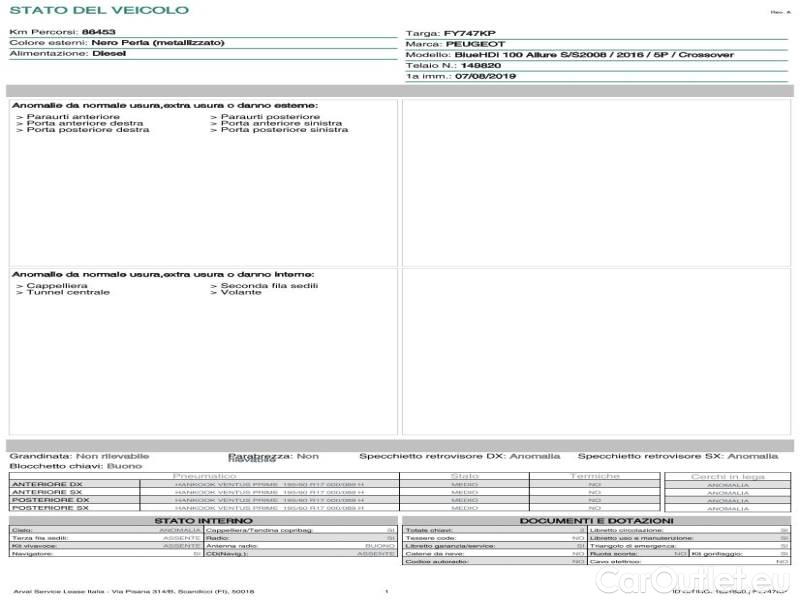The image size is (800, 600).
Task: Click the "Libretto circolazione" label
Action: (627, 531)
